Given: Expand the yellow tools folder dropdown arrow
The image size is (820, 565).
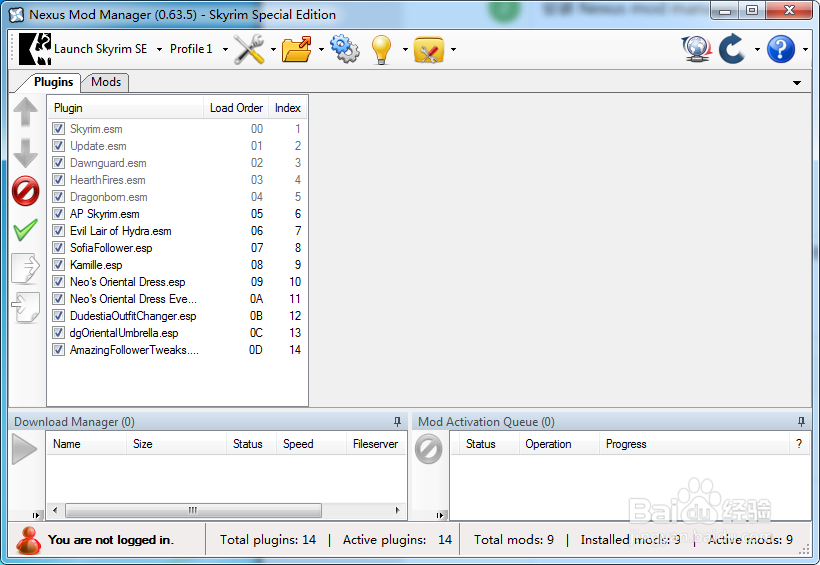Looking at the screenshot, I should click(x=453, y=50).
